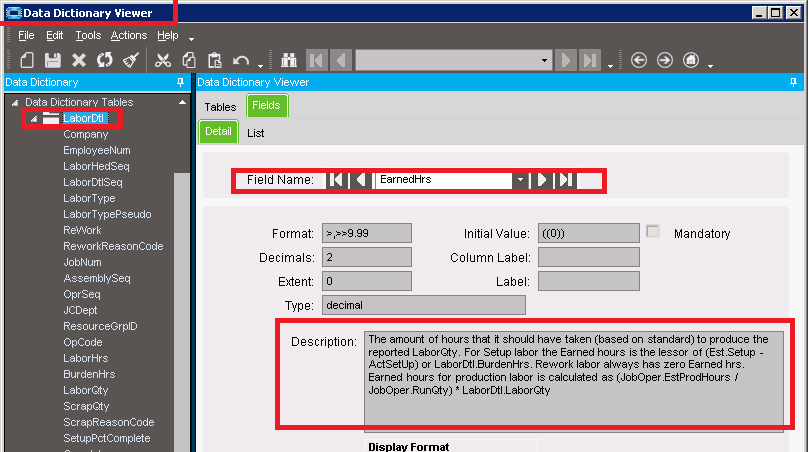Click the Clear broom toolbar icon
The image size is (808, 452).
pos(131,60)
